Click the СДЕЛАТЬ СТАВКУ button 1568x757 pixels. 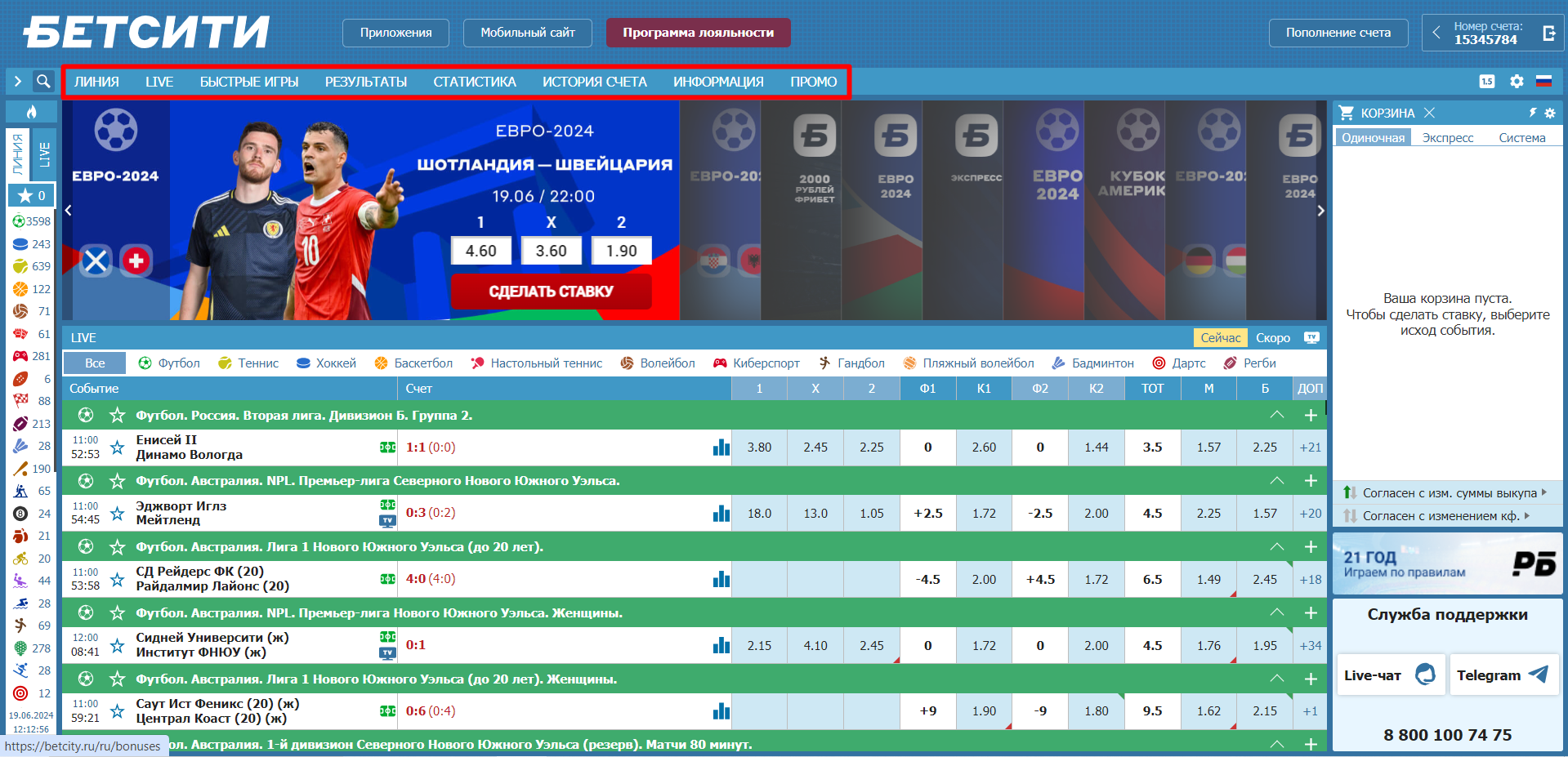(x=551, y=292)
